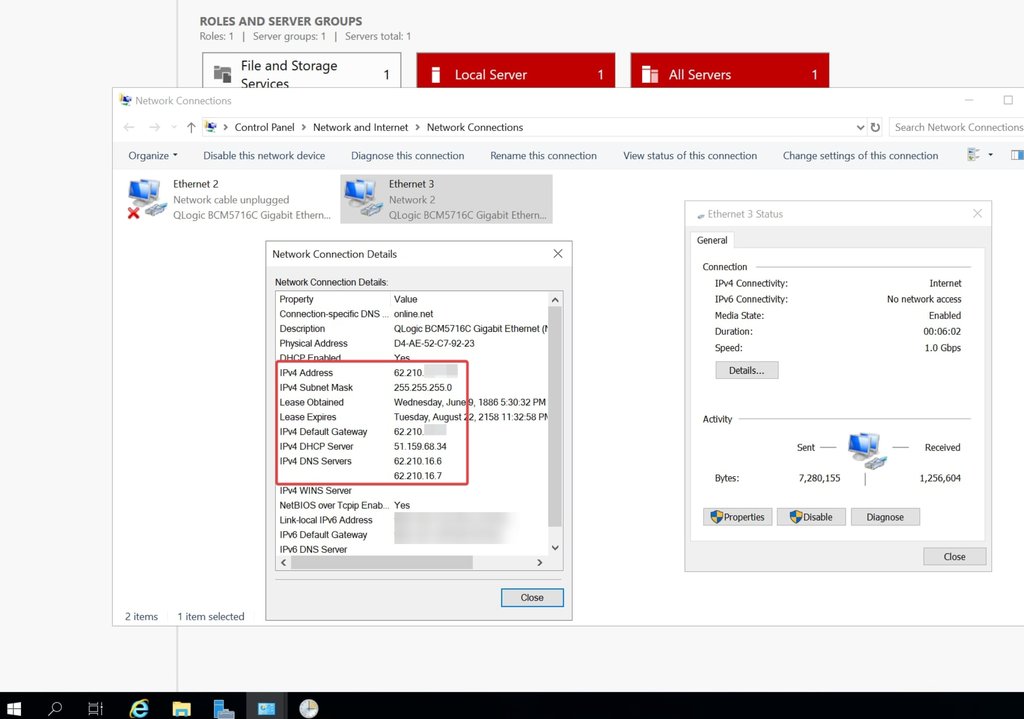1024x719 pixels.
Task: Launch Internet Explorer from taskbar
Action: [x=139, y=708]
